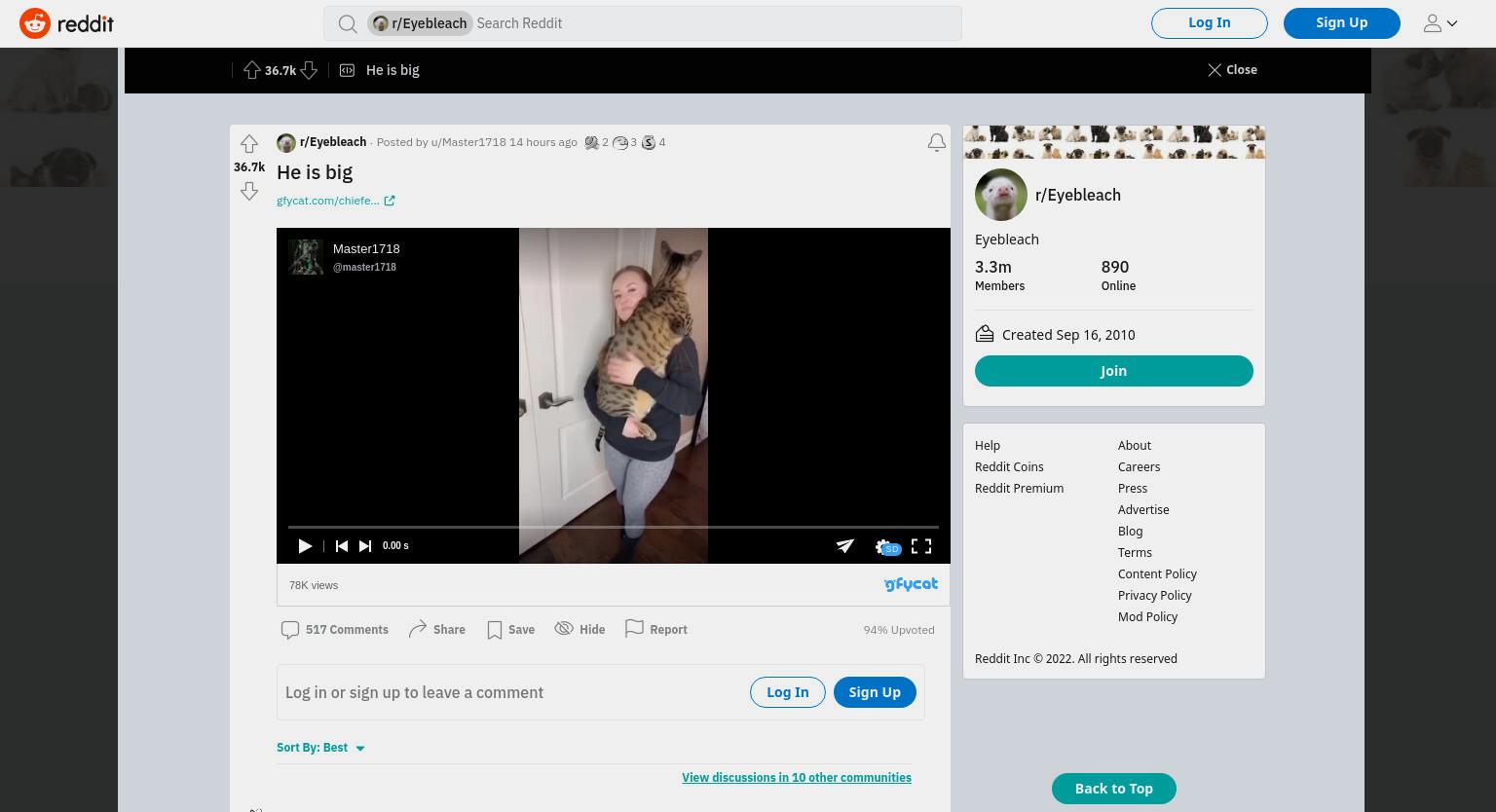Click the @master1718 handle in the video

tap(364, 267)
